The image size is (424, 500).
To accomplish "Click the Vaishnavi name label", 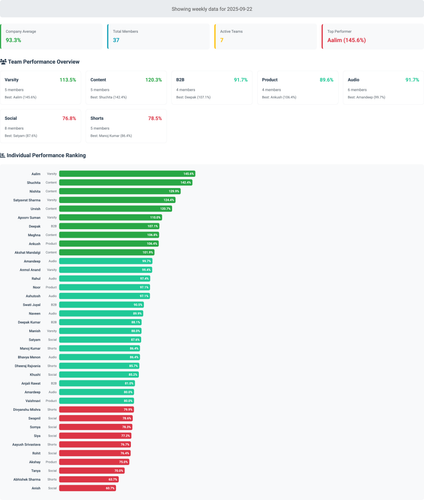I will point(33,401).
